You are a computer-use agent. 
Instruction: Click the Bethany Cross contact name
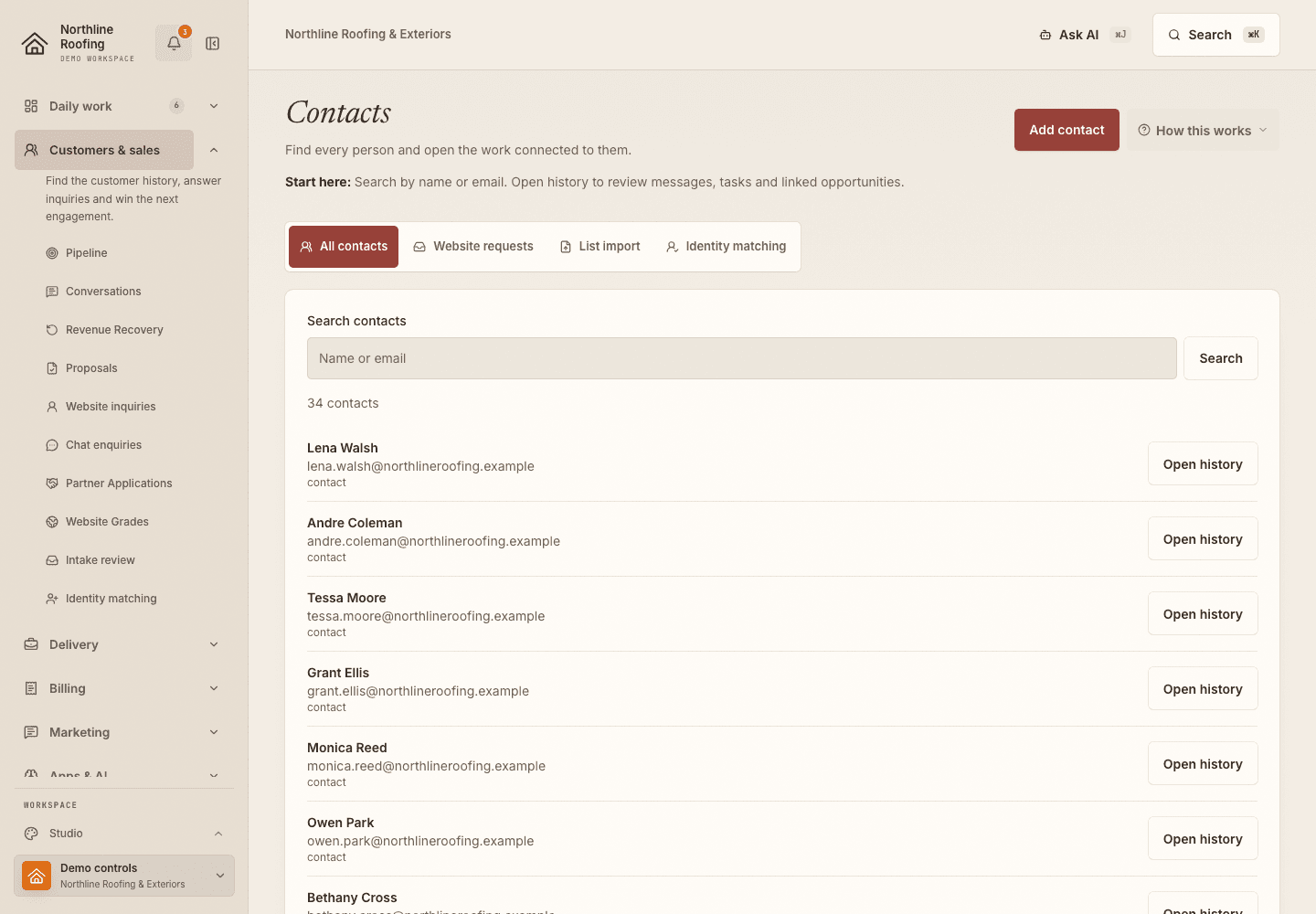click(x=352, y=898)
